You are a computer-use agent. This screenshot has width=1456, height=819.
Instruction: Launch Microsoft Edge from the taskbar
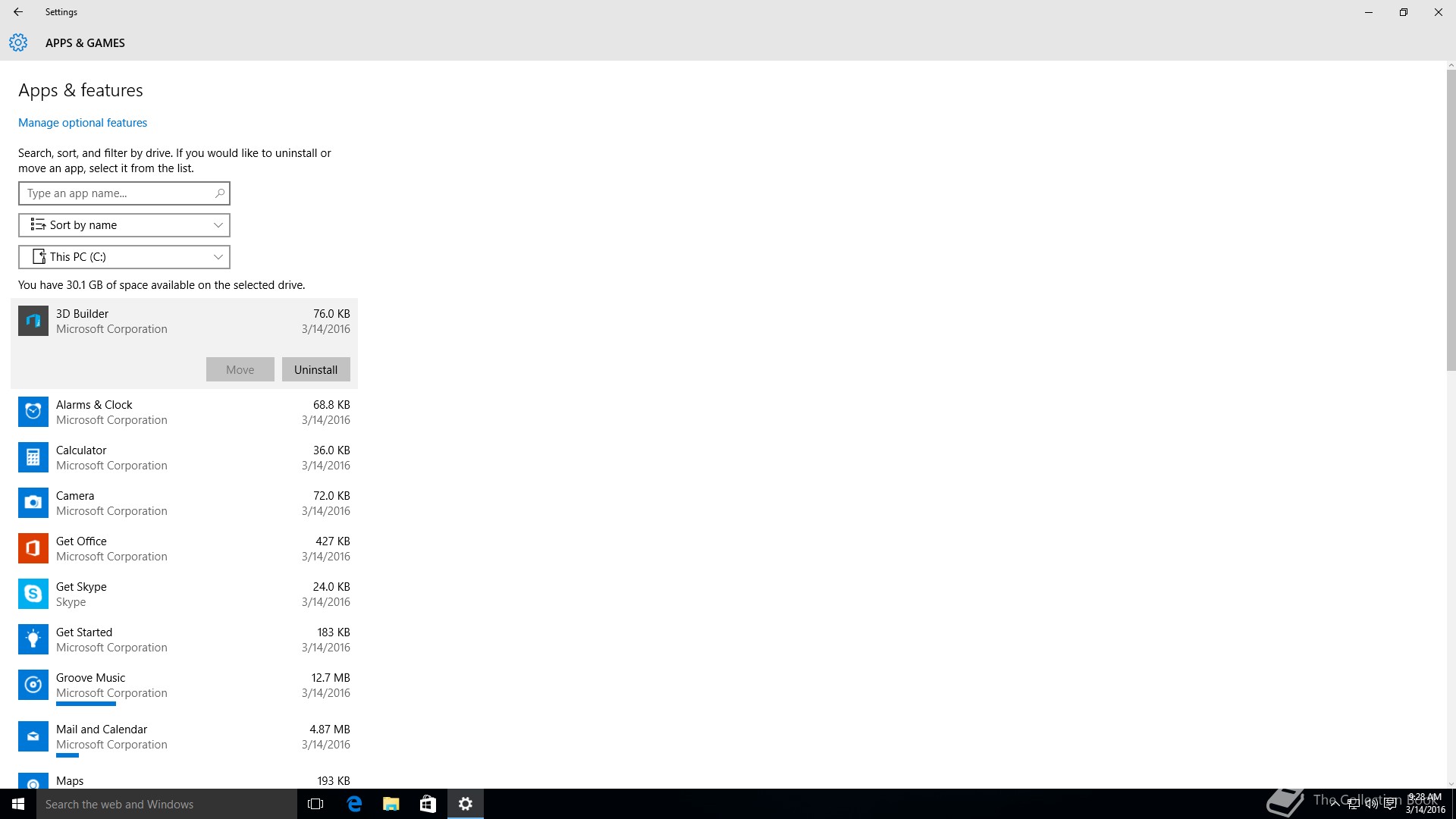pos(353,804)
